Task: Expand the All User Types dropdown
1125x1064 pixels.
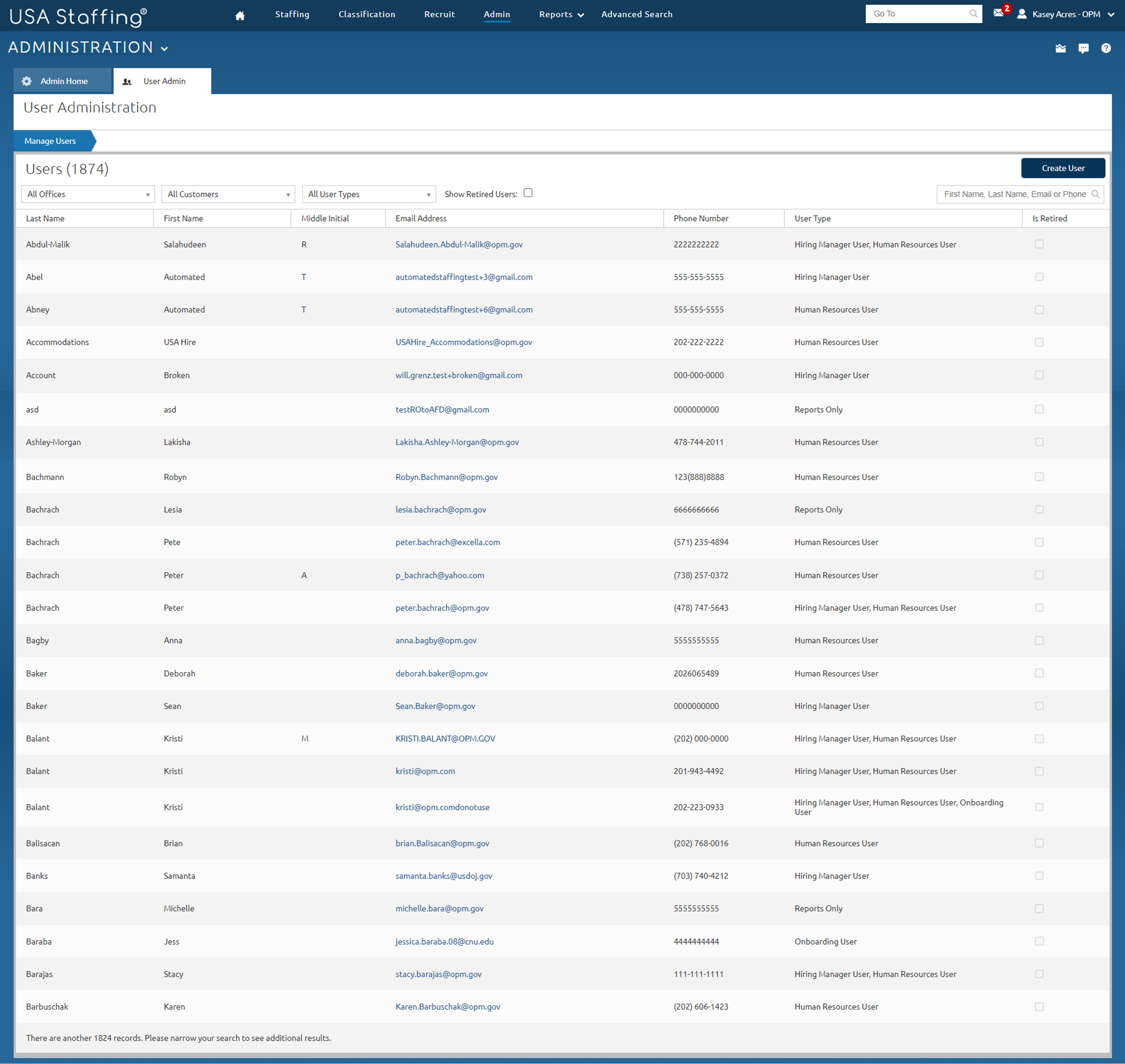Action: point(369,194)
